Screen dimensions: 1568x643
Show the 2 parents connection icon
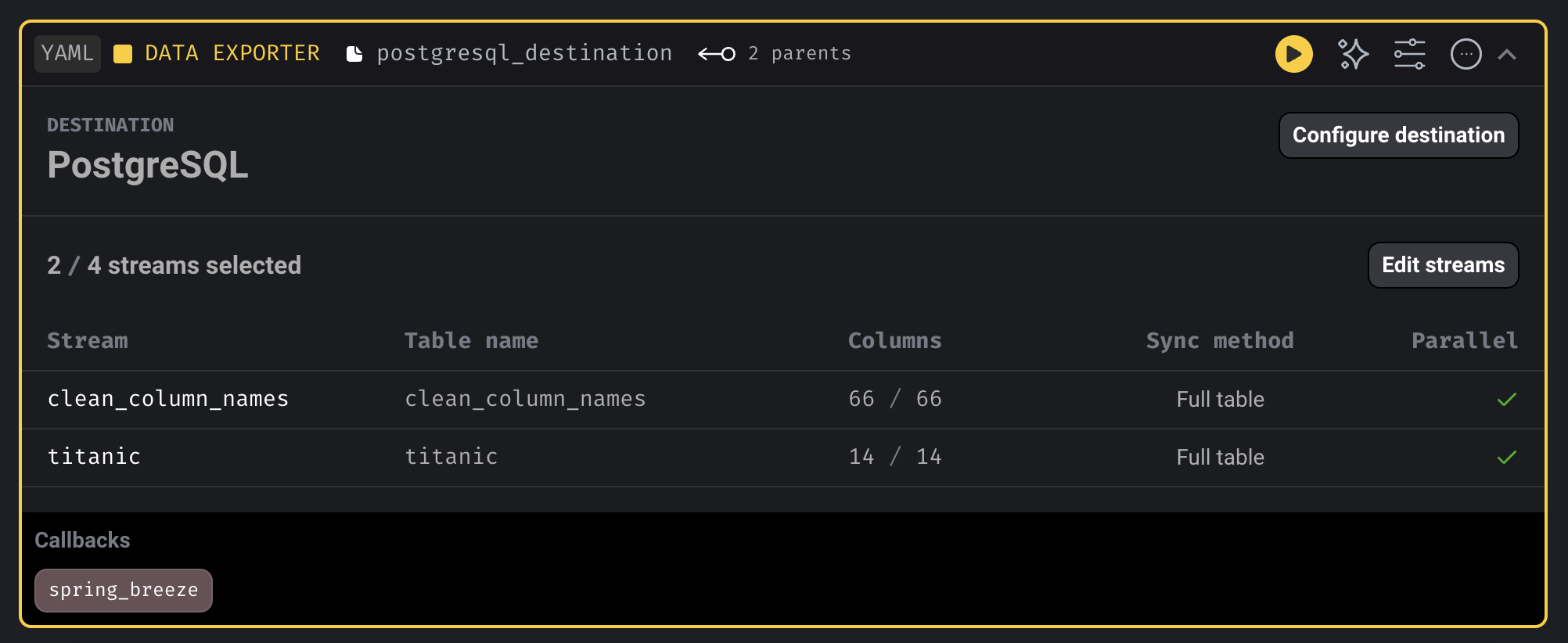pyautogui.click(x=717, y=54)
